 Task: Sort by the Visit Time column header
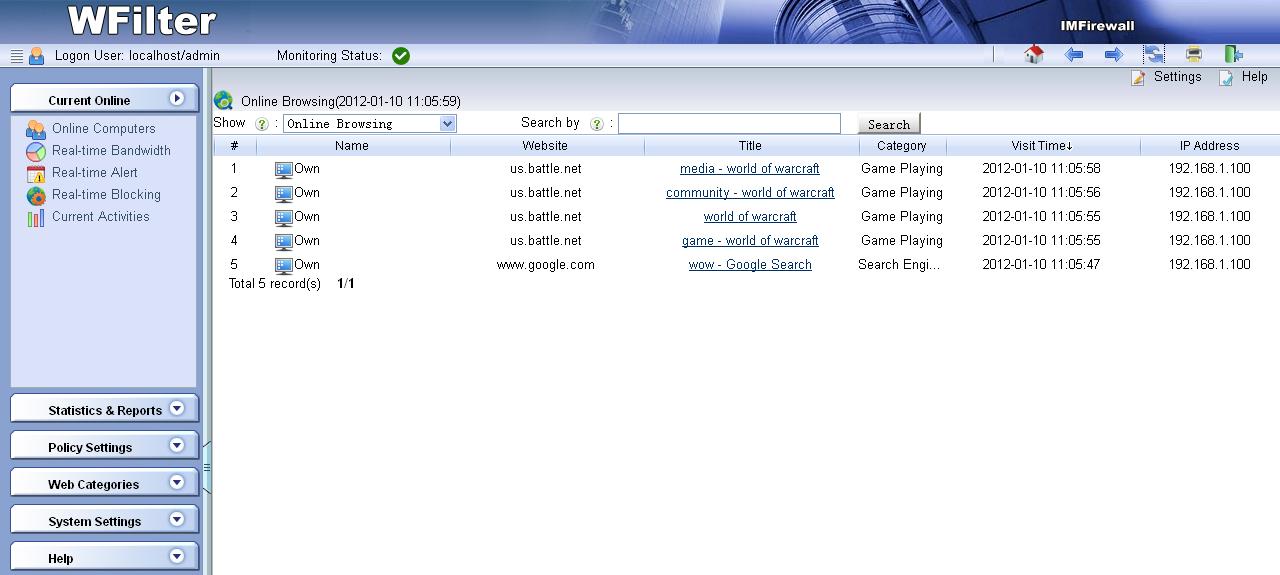[x=1042, y=146]
